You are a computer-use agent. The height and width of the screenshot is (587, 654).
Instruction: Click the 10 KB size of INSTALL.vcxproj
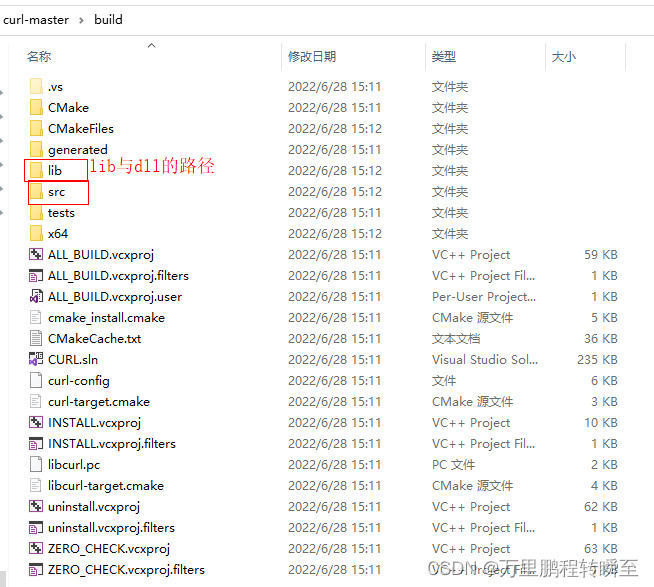[601, 423]
